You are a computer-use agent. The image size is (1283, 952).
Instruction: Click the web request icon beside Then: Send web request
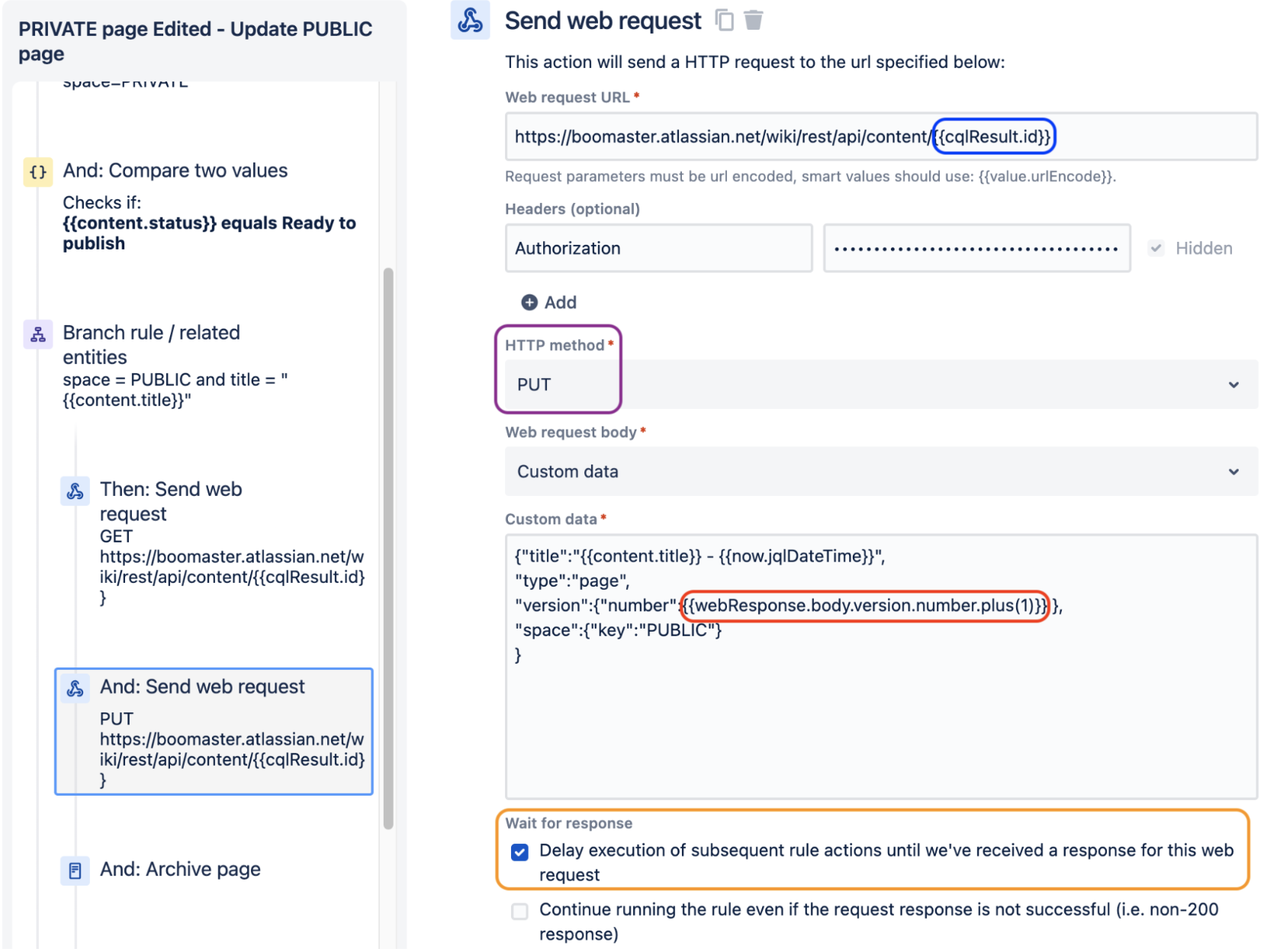tap(76, 491)
